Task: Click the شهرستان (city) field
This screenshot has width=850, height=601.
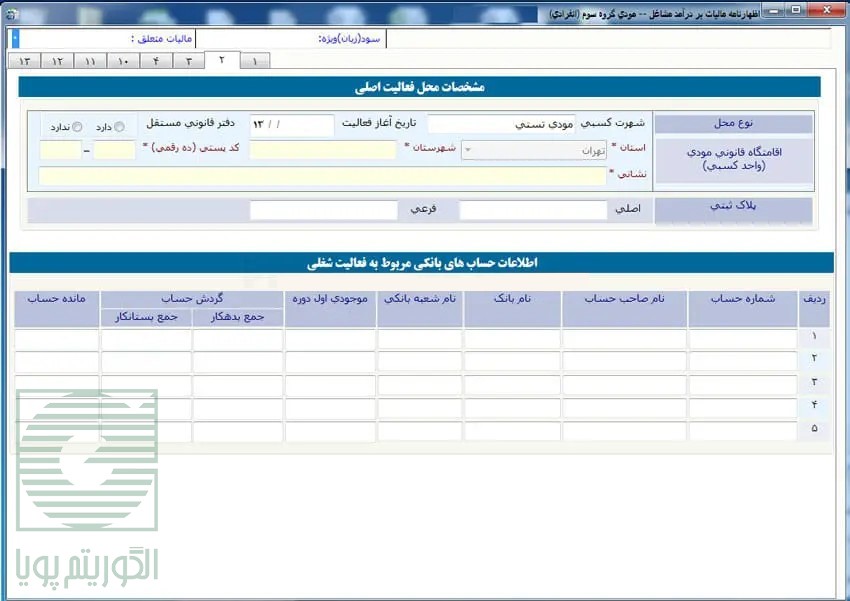Action: click(322, 150)
